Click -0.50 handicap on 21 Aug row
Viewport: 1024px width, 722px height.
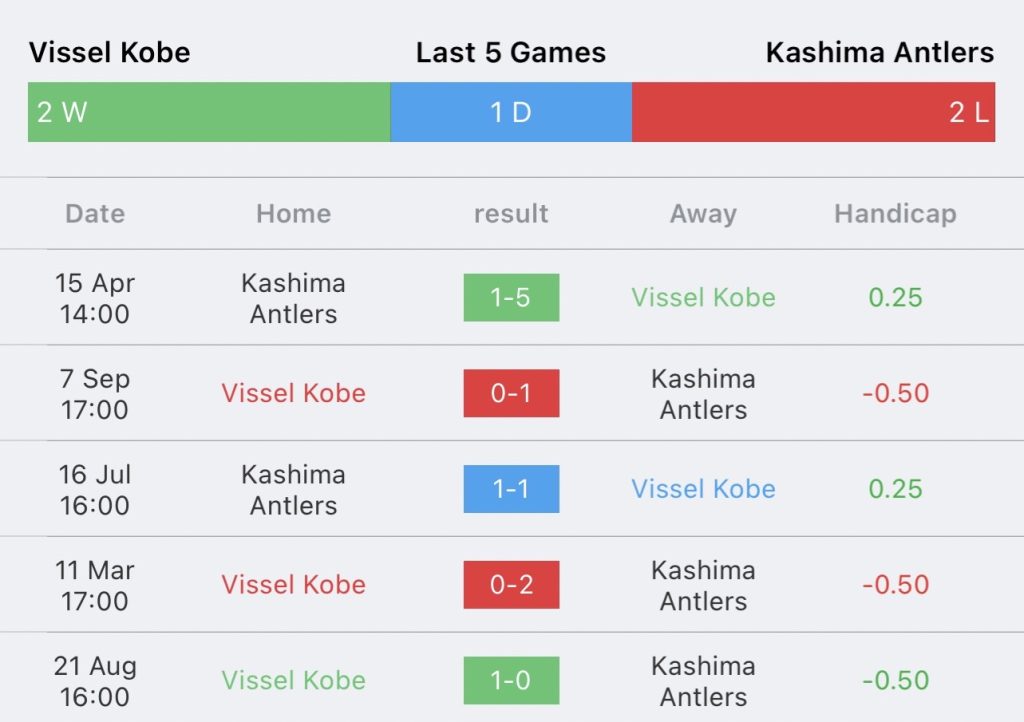click(x=895, y=680)
